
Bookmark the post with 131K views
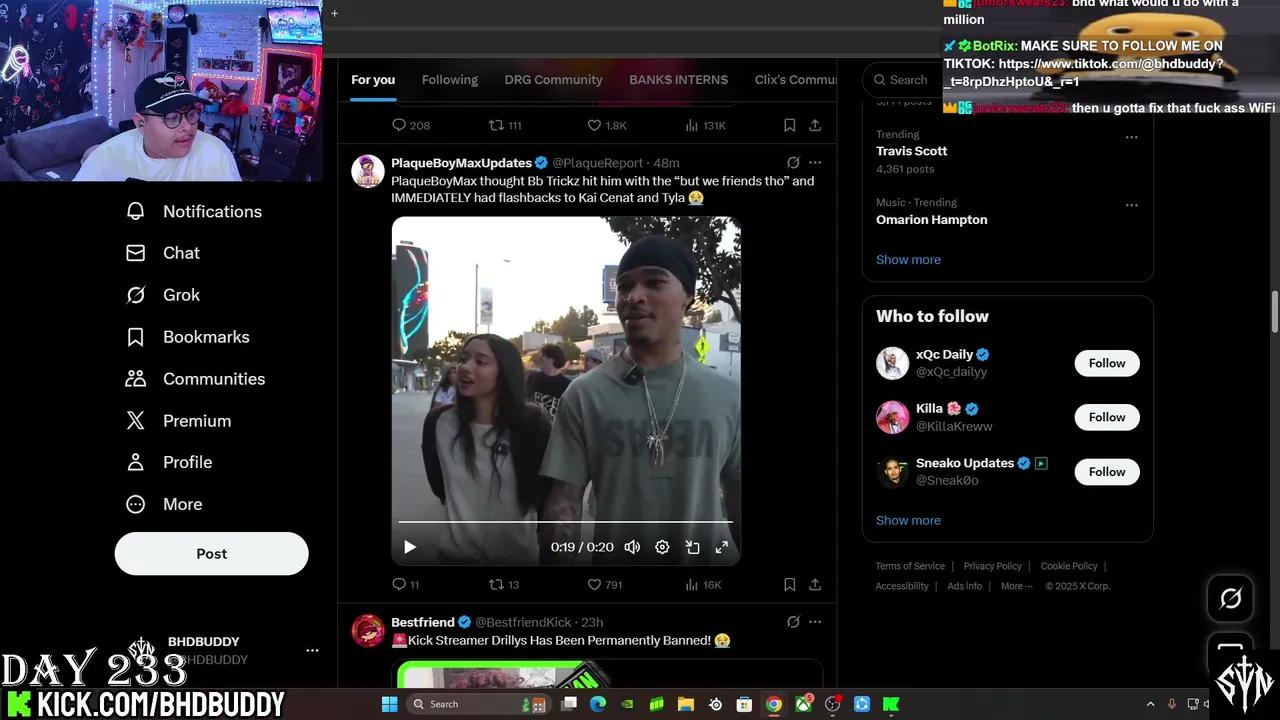[x=789, y=125]
